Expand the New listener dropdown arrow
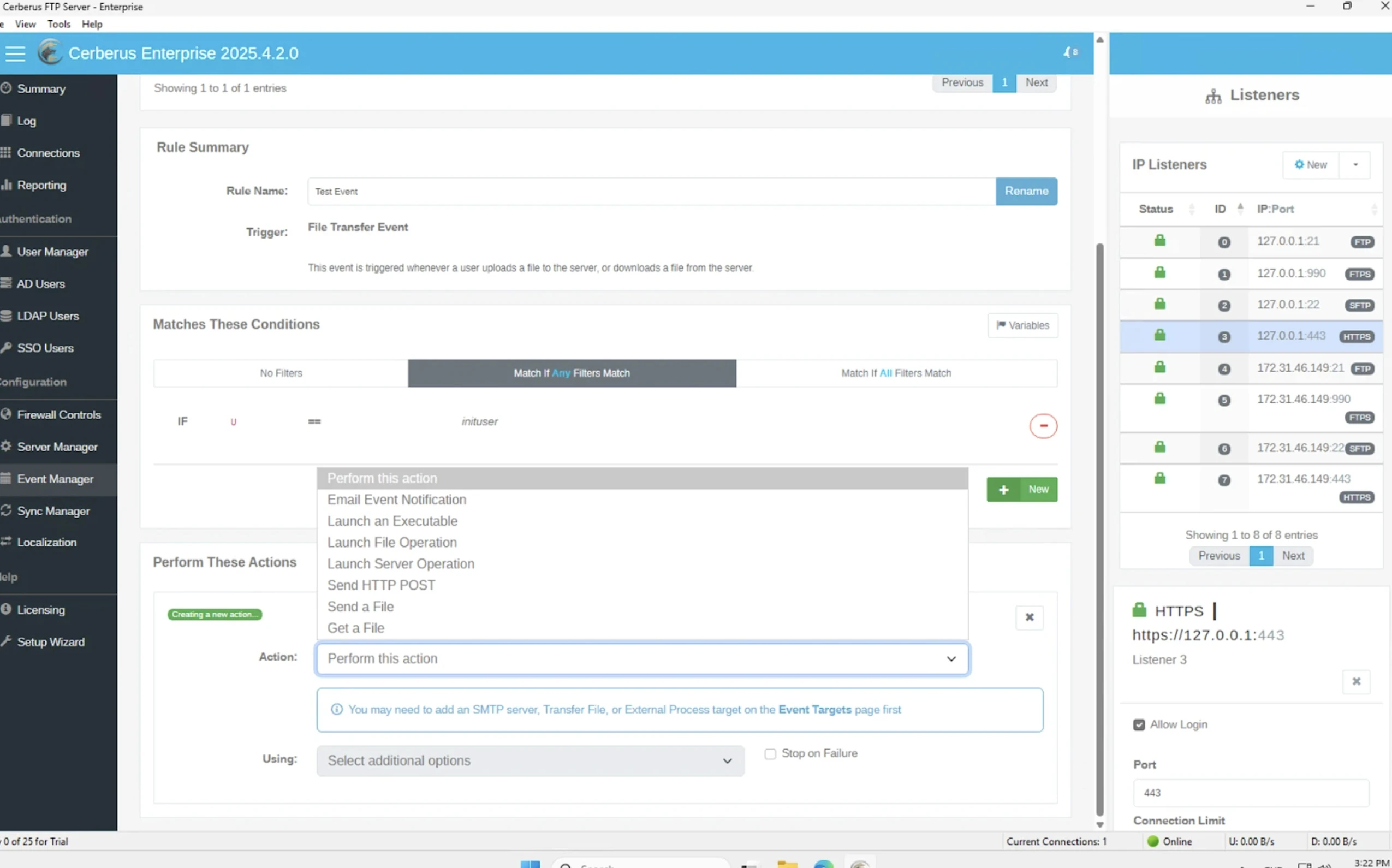 click(x=1355, y=165)
